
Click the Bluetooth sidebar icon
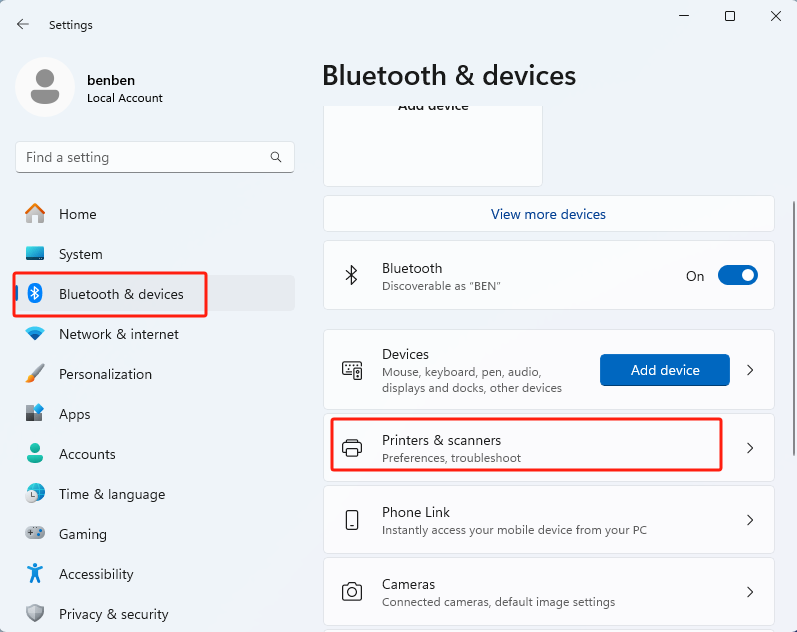click(x=35, y=293)
